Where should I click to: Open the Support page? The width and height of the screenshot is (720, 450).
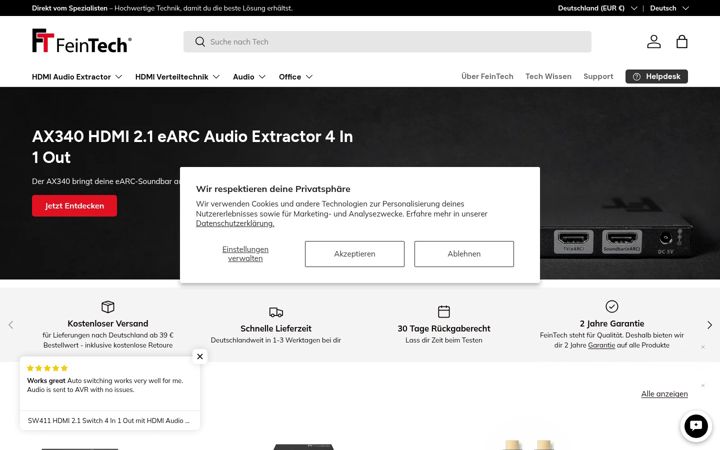pos(598,76)
